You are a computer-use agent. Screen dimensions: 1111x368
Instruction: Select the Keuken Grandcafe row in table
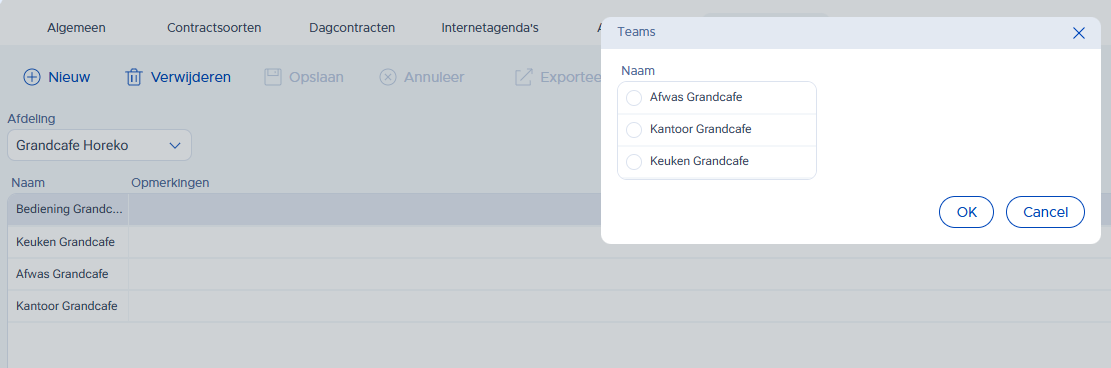click(559, 242)
